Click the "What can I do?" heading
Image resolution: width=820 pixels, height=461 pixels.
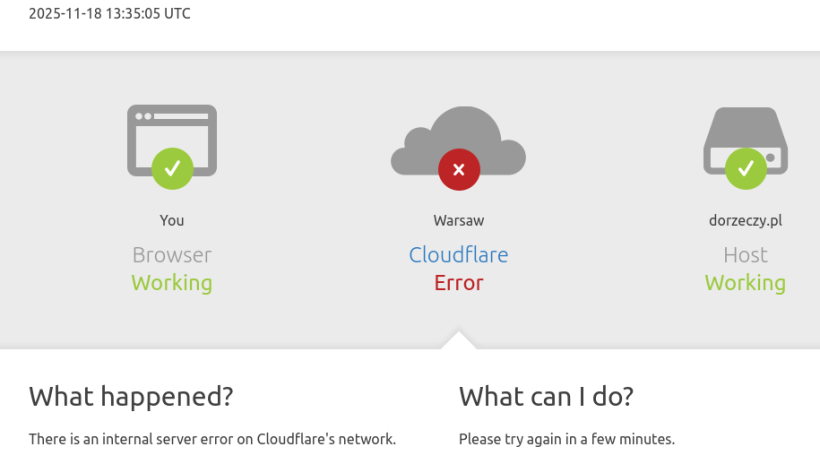coord(546,397)
